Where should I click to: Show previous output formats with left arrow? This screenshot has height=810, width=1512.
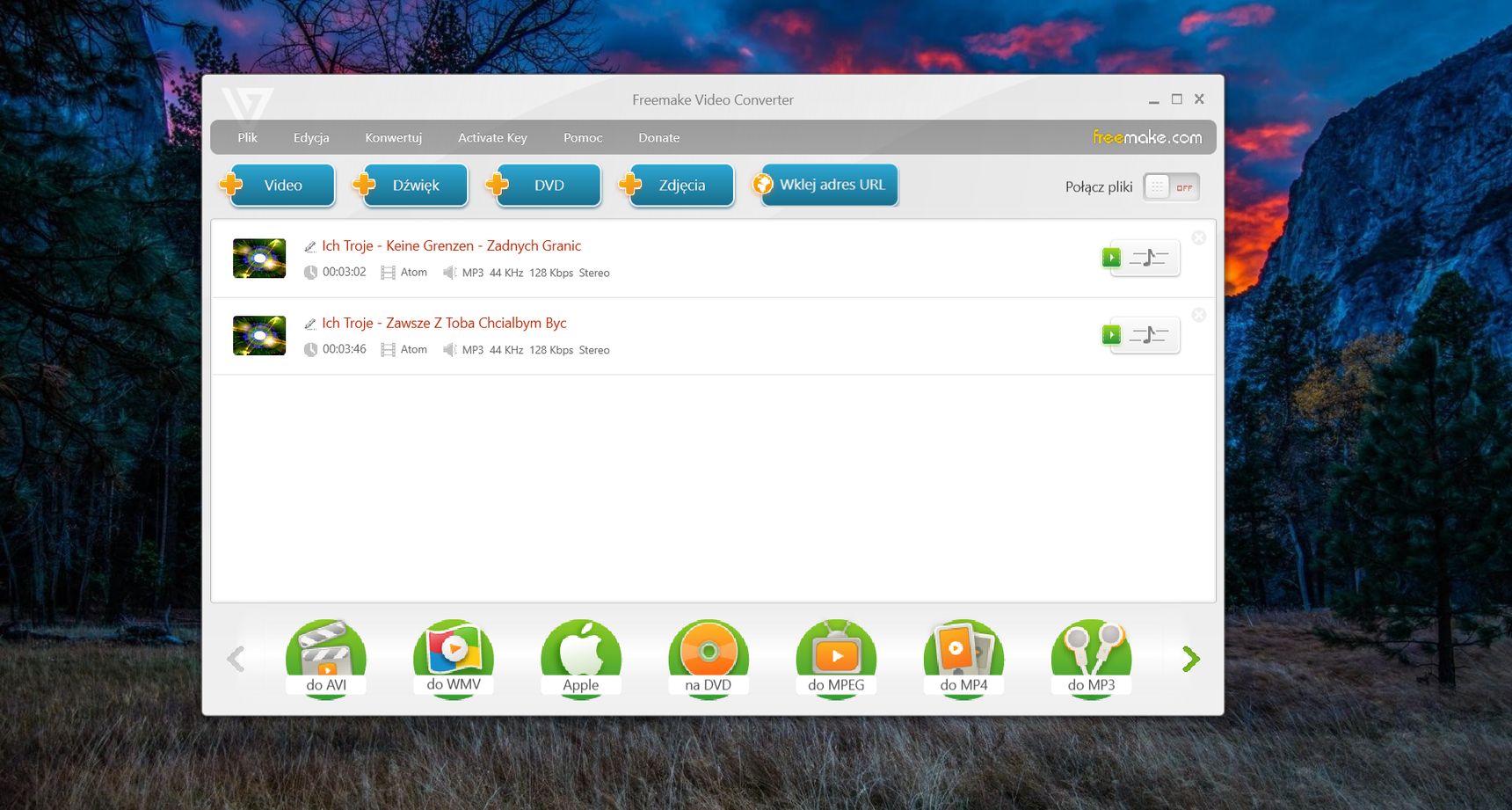click(x=236, y=659)
